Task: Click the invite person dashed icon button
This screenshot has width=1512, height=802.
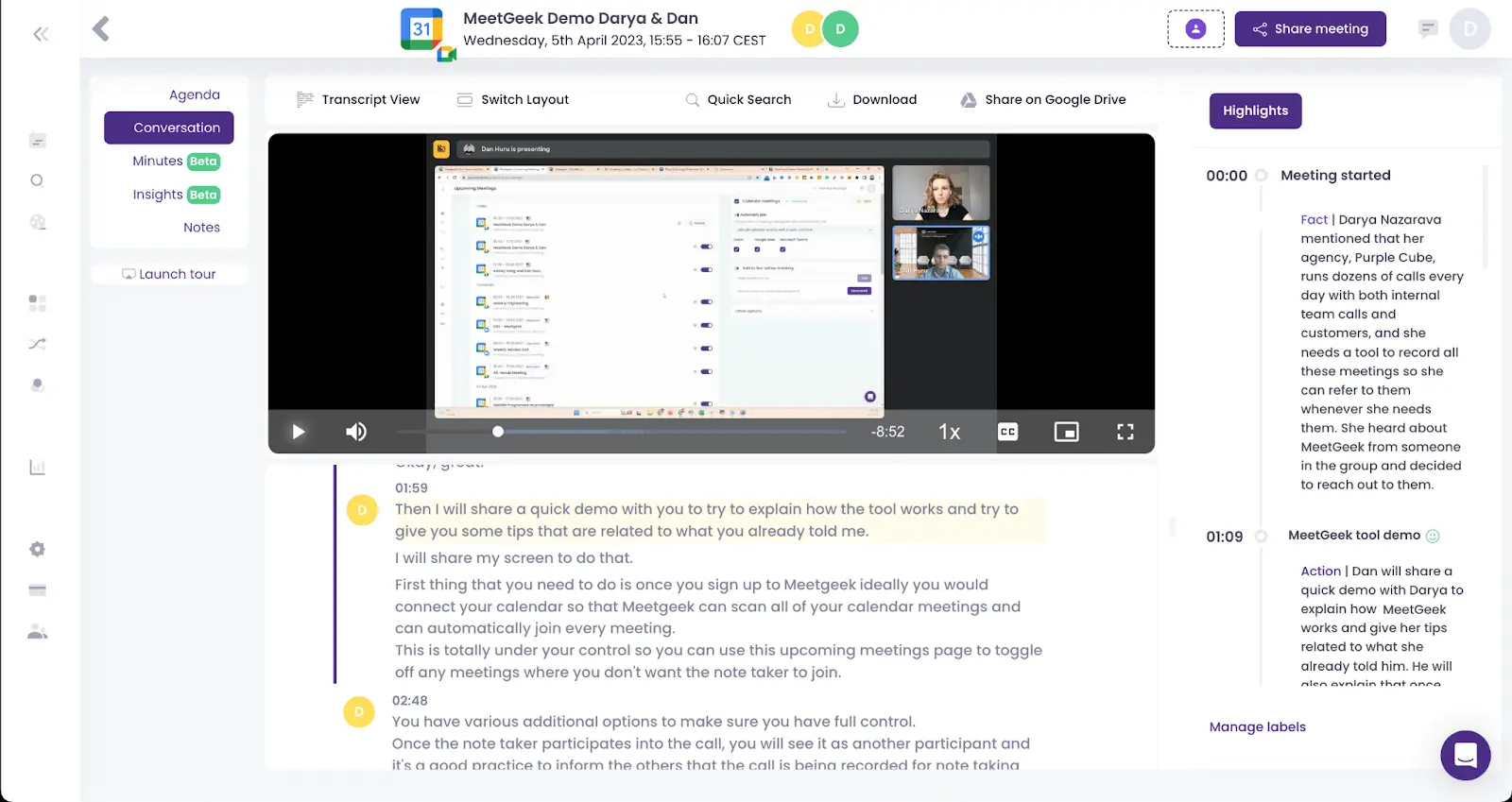Action: click(1195, 29)
